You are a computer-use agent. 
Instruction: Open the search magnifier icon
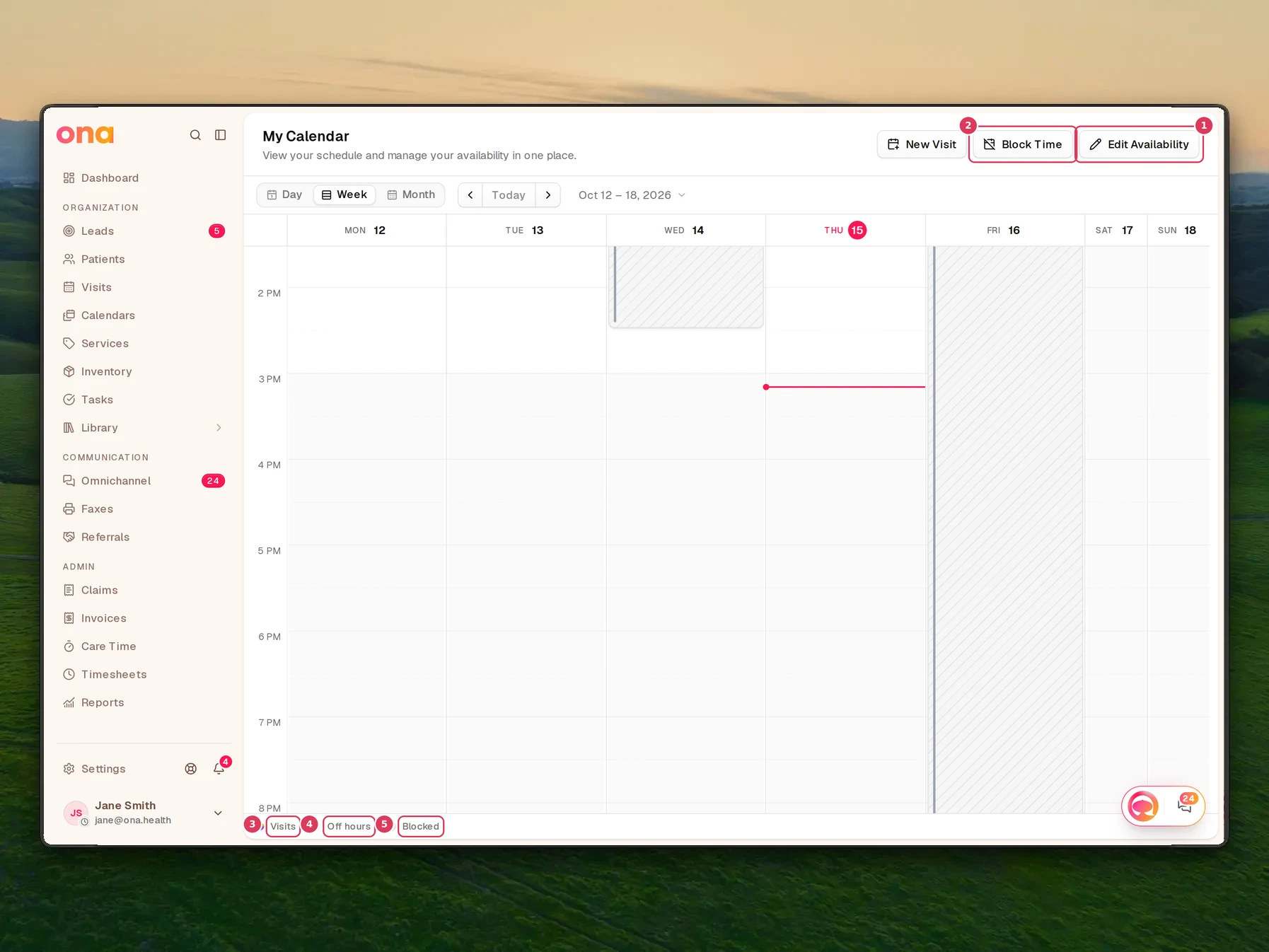click(x=195, y=135)
